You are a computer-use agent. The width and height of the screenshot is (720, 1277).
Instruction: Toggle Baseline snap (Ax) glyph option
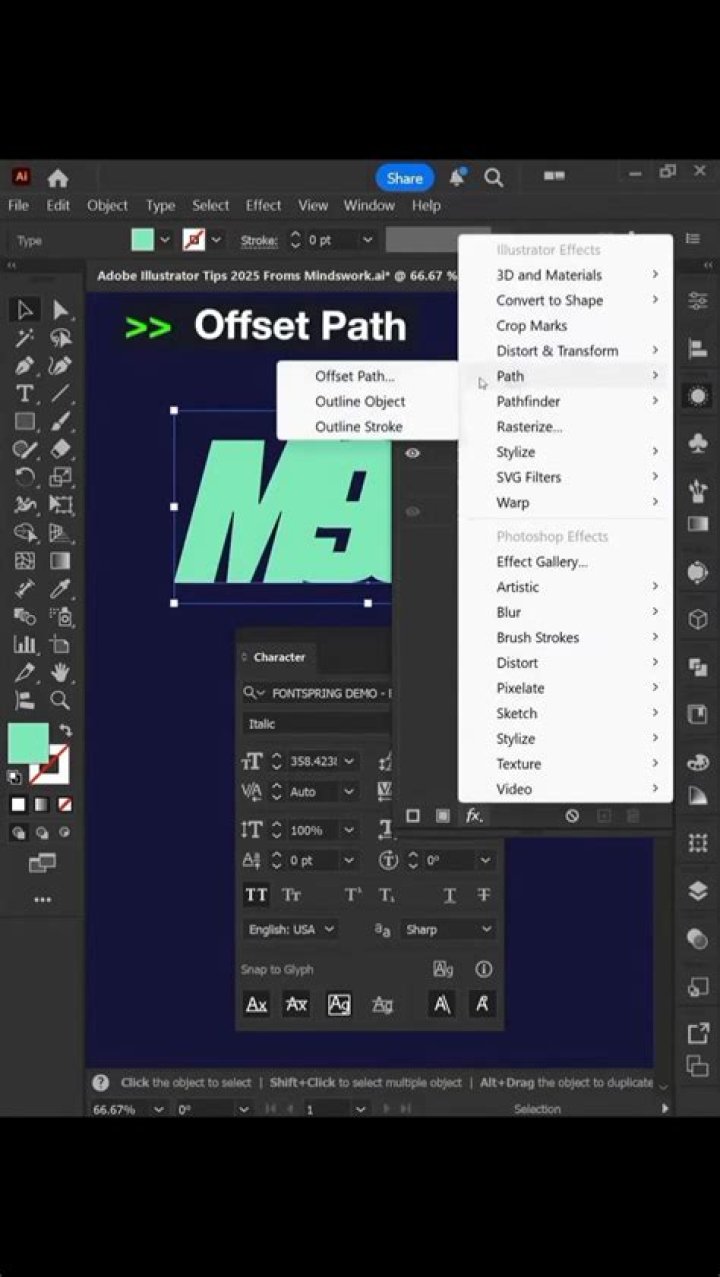click(257, 1004)
